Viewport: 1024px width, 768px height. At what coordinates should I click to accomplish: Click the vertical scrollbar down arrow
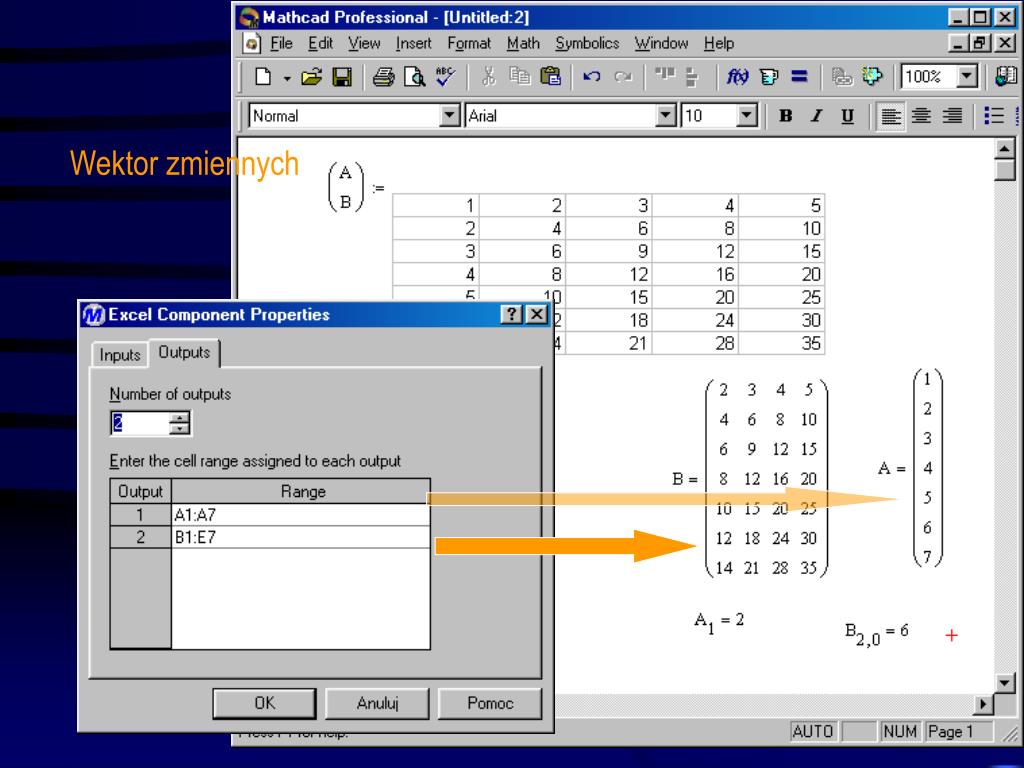click(1004, 683)
